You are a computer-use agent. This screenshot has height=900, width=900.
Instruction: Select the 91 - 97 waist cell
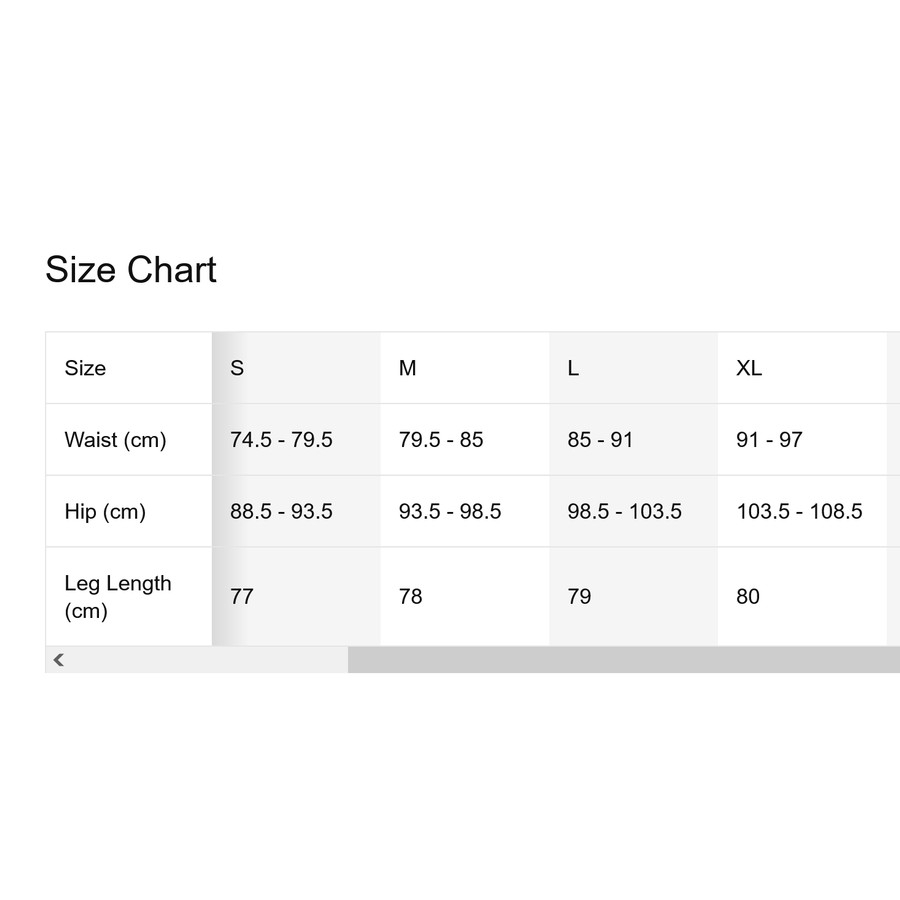coord(769,440)
